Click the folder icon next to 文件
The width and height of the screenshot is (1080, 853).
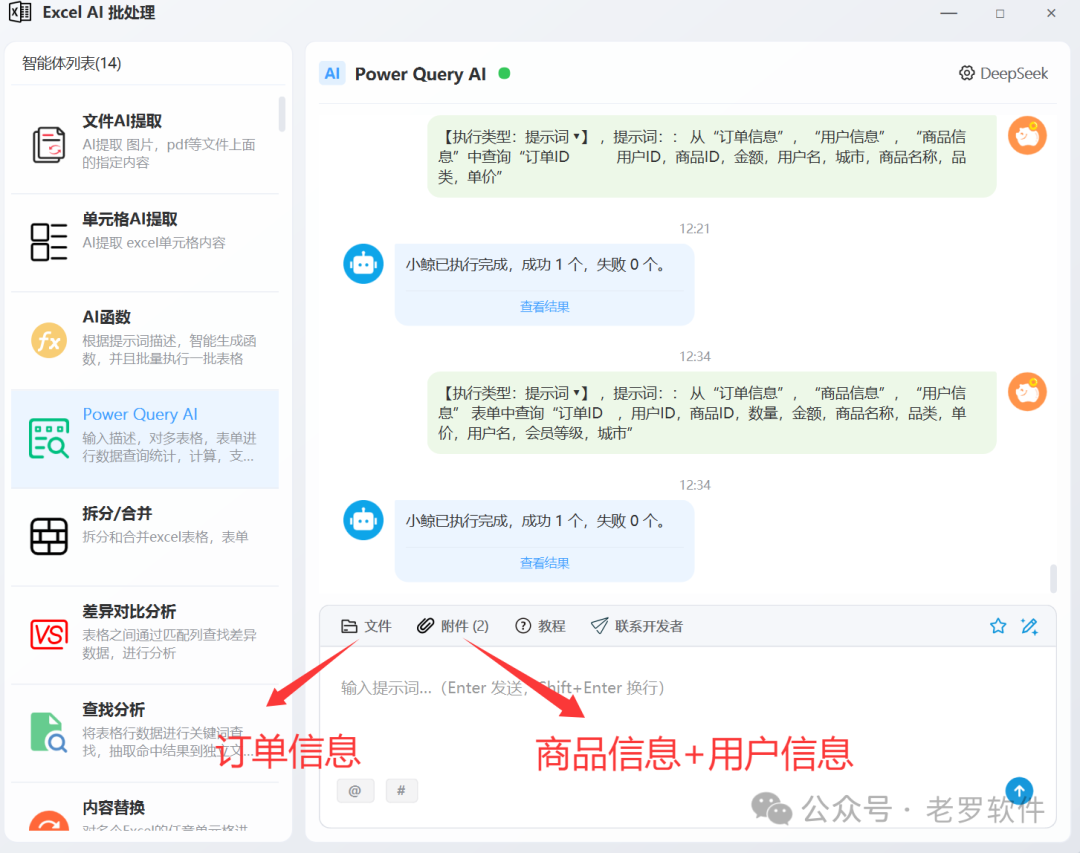(349, 626)
